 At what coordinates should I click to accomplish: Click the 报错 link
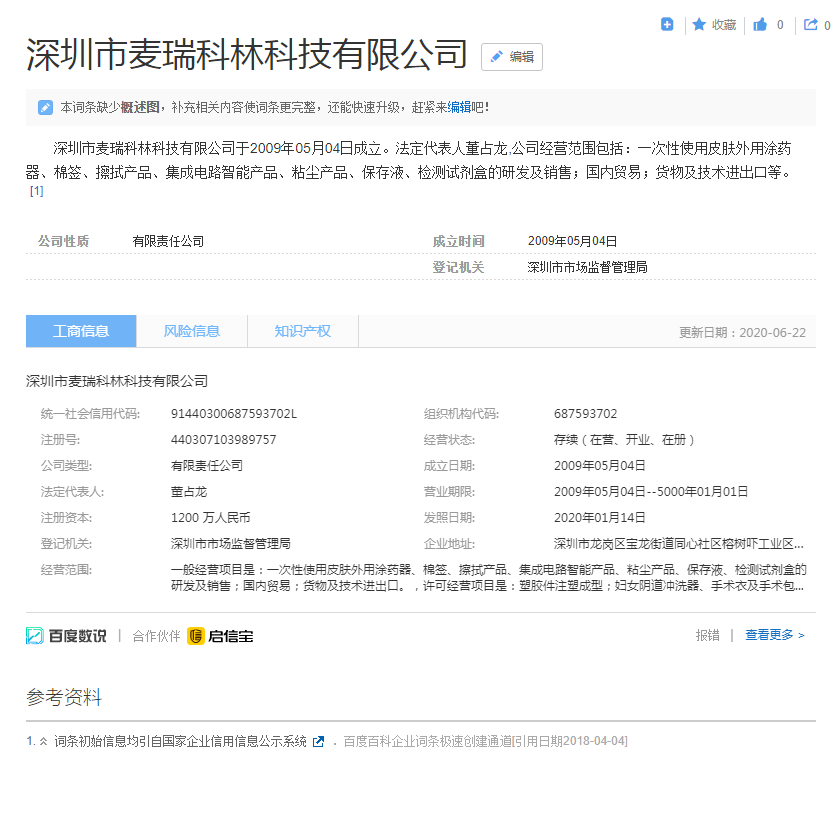tap(707, 635)
